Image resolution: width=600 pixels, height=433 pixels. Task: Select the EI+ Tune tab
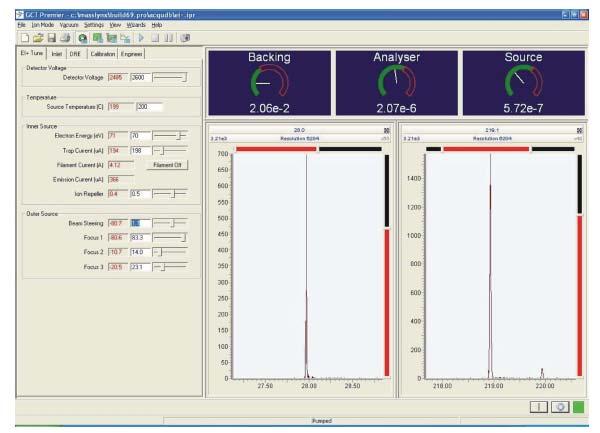(32, 53)
